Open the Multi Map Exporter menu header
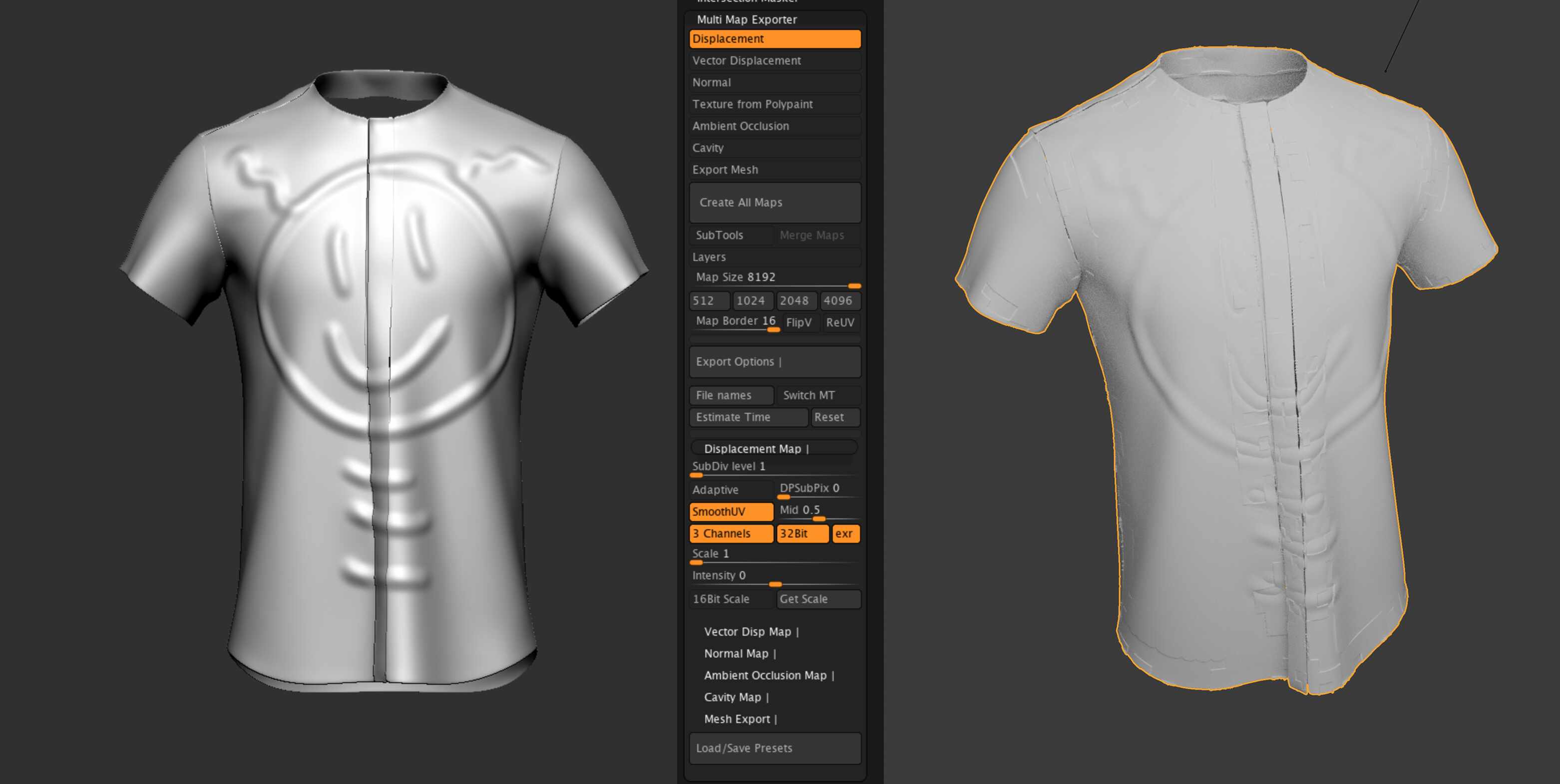This screenshot has height=784, width=1560. [x=747, y=19]
